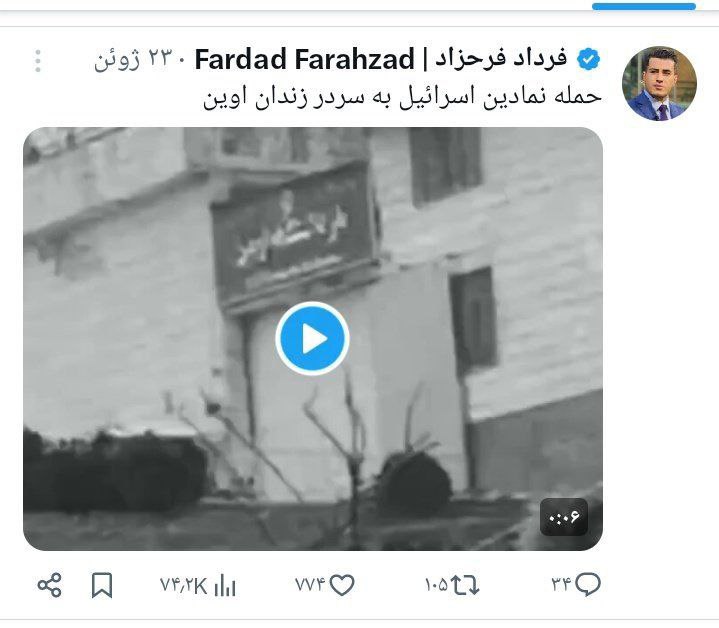Click the ۷۷۴ likes count
Screen dimensions: 719x628
click(310, 585)
